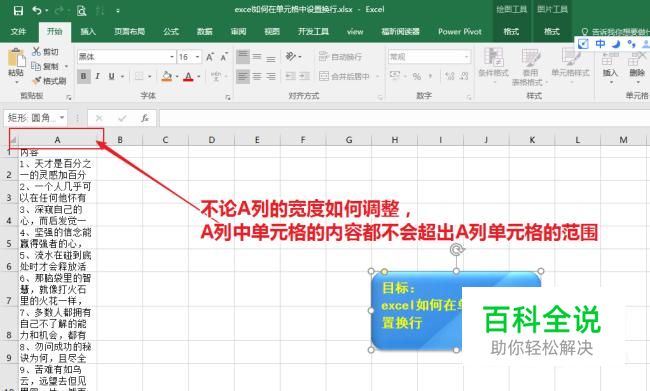Expand the number format combo box
The height and width of the screenshot is (391, 650).
tap(466, 57)
